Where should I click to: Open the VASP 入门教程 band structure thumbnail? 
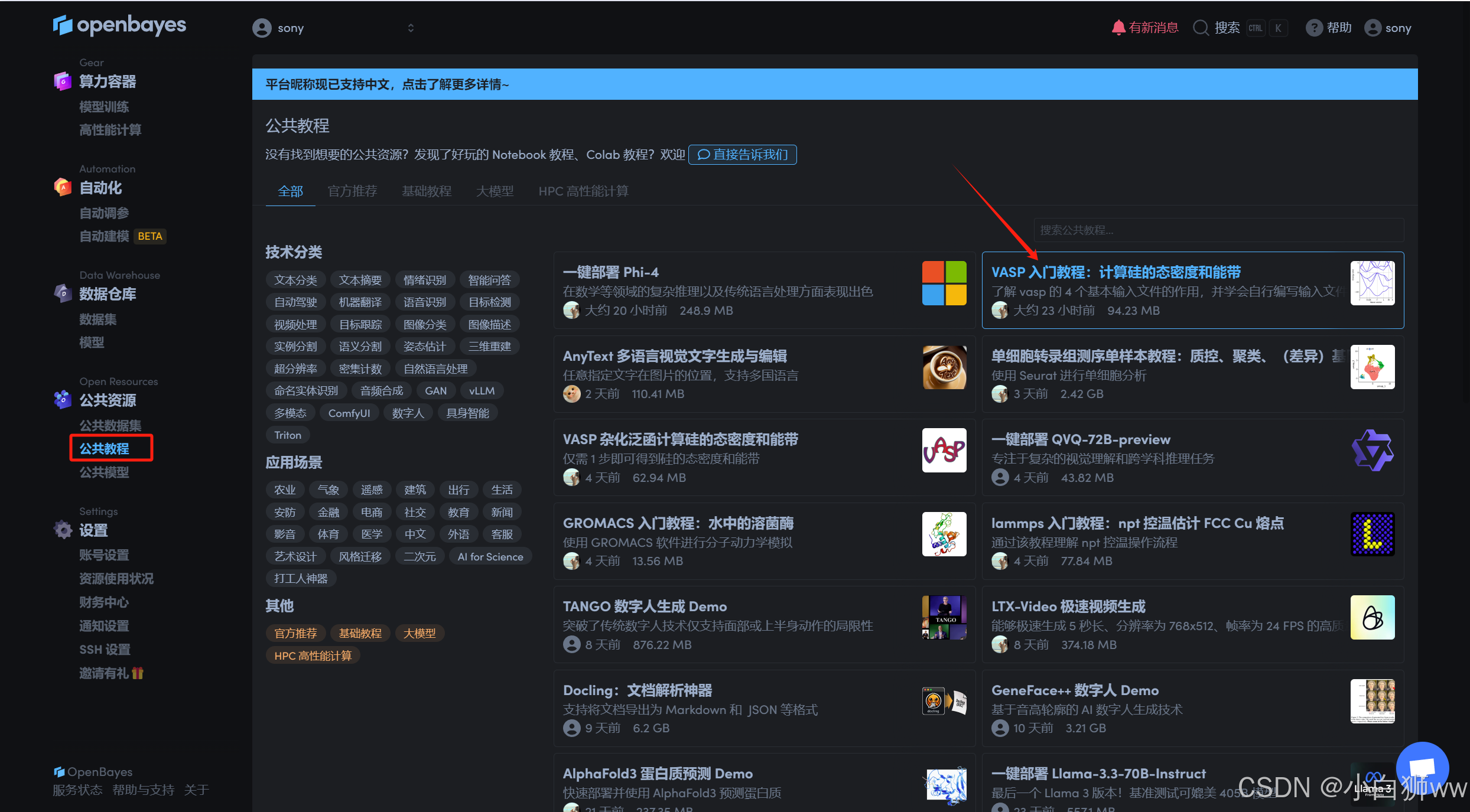(x=1372, y=283)
